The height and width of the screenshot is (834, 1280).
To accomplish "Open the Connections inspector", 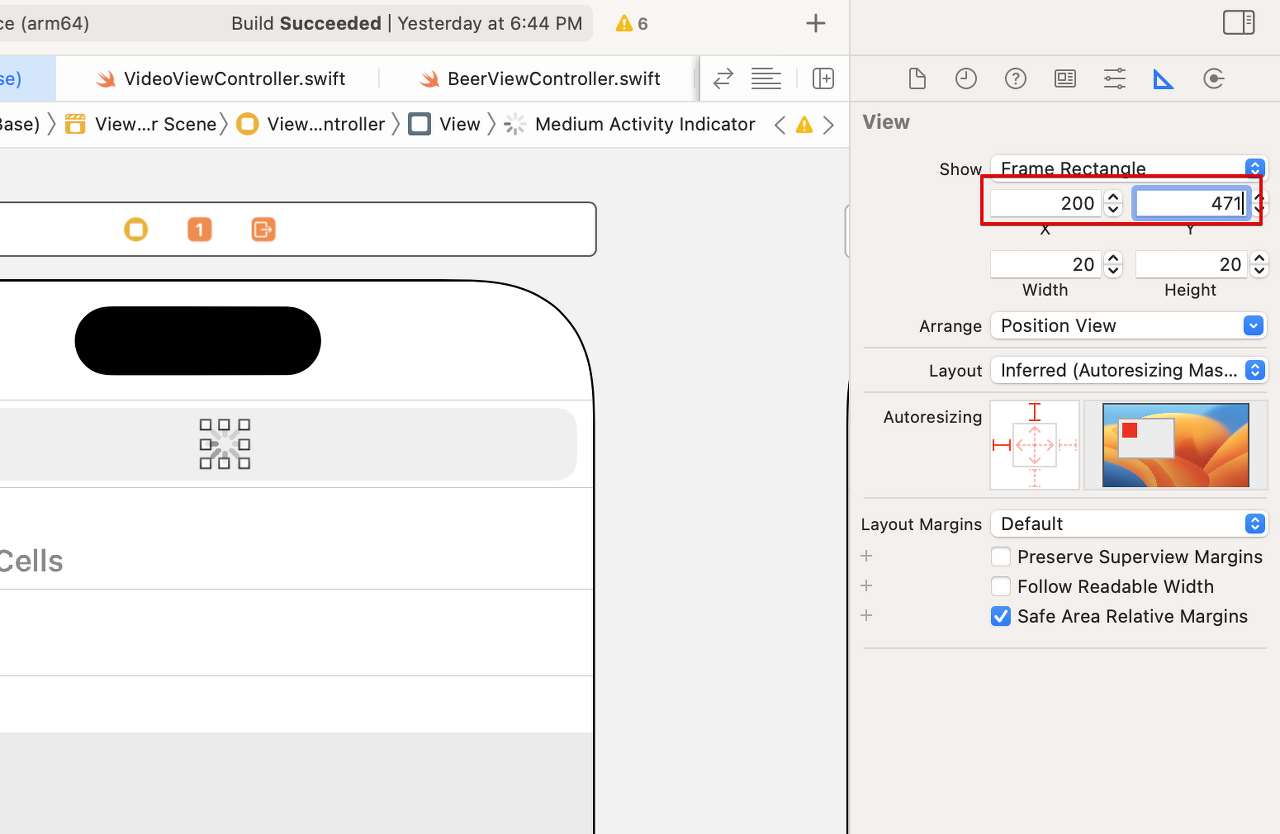I will [x=1214, y=79].
